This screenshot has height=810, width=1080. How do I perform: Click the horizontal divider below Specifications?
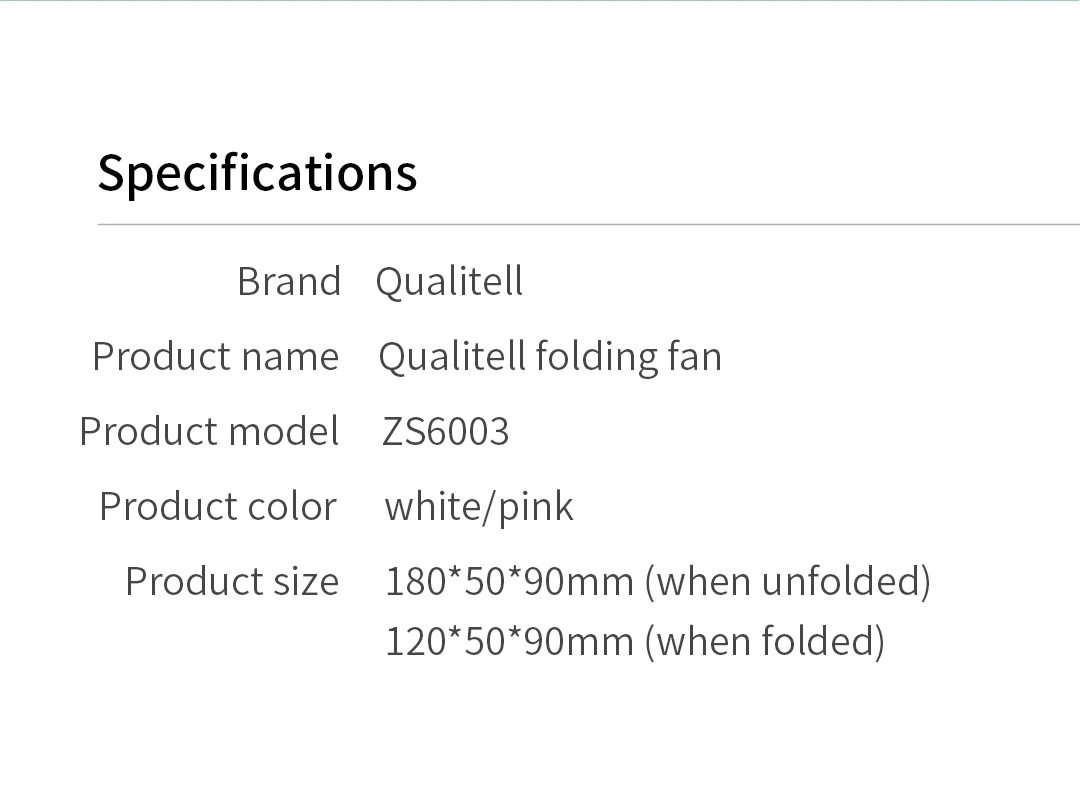pyautogui.click(x=589, y=224)
